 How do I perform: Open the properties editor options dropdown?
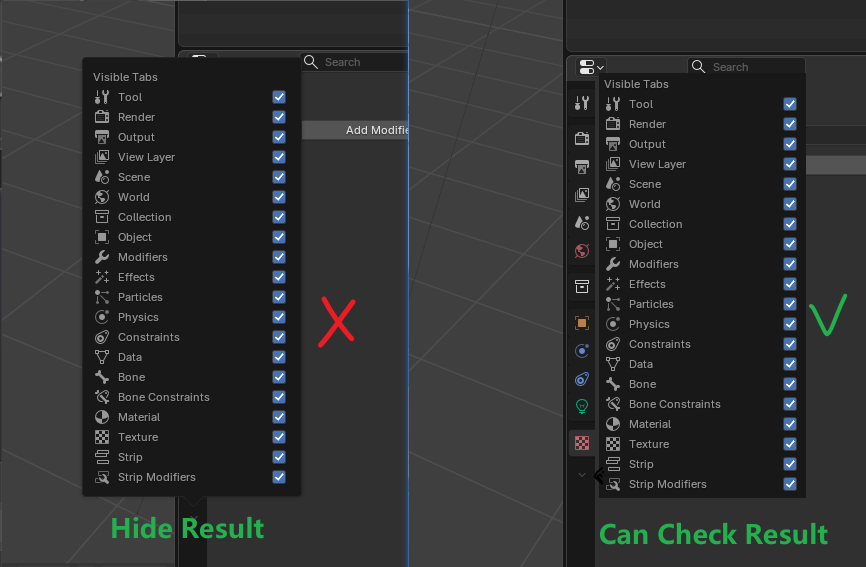(591, 67)
